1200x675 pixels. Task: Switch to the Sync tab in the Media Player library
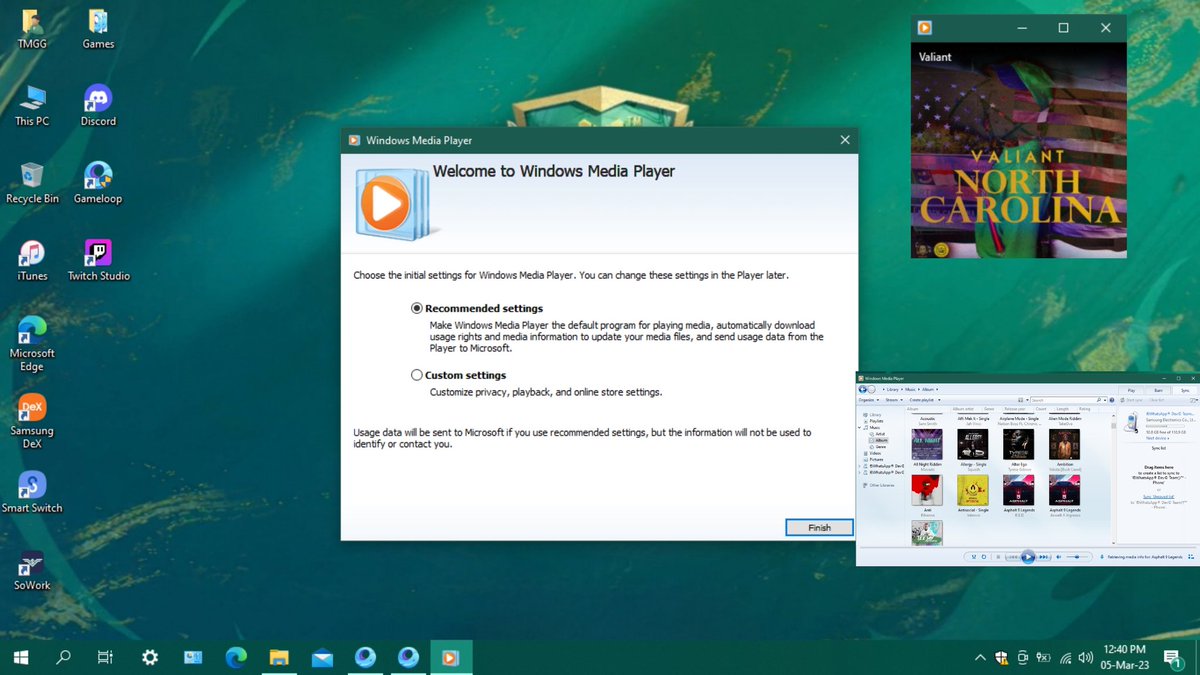tap(1185, 391)
